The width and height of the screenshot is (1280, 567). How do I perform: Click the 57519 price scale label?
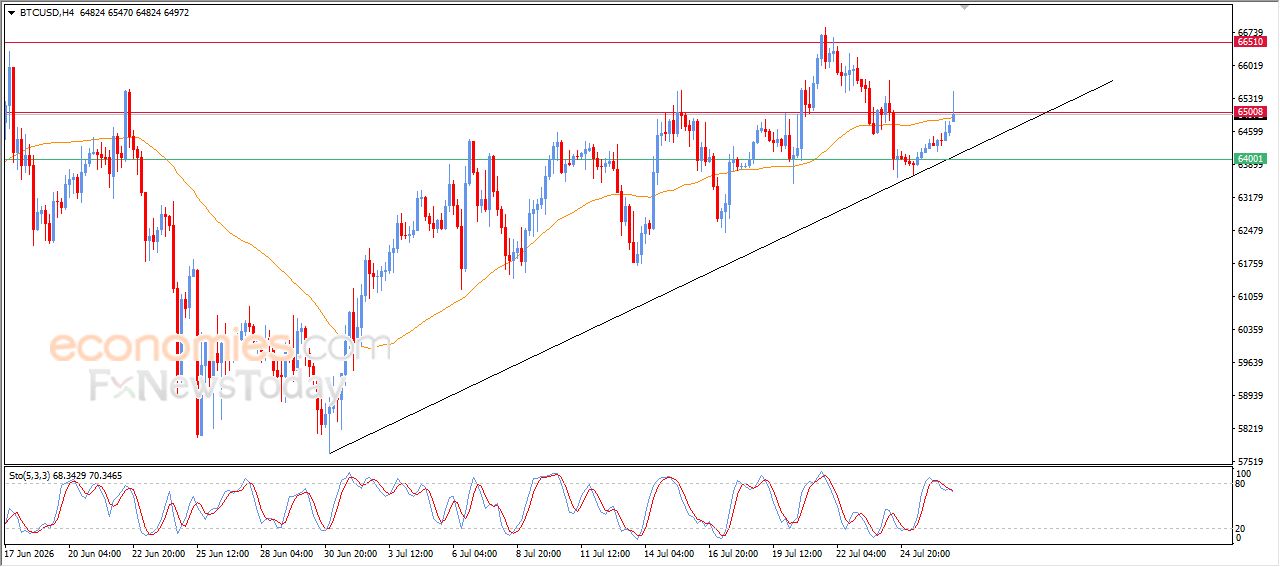click(x=1251, y=461)
